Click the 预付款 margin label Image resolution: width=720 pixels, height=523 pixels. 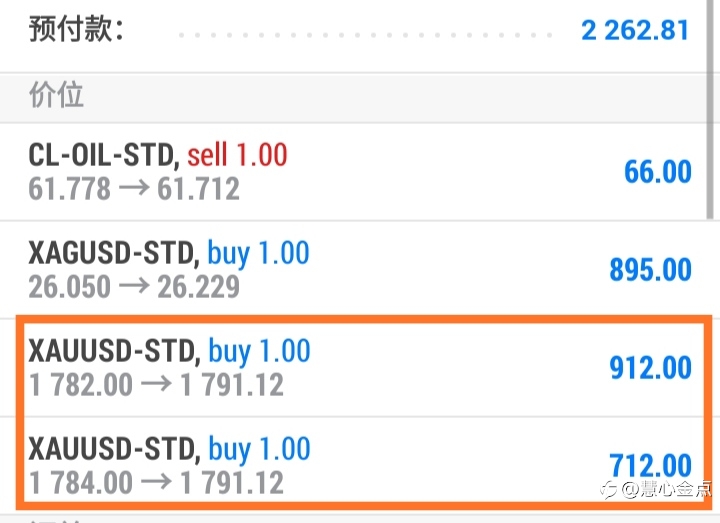point(76,29)
